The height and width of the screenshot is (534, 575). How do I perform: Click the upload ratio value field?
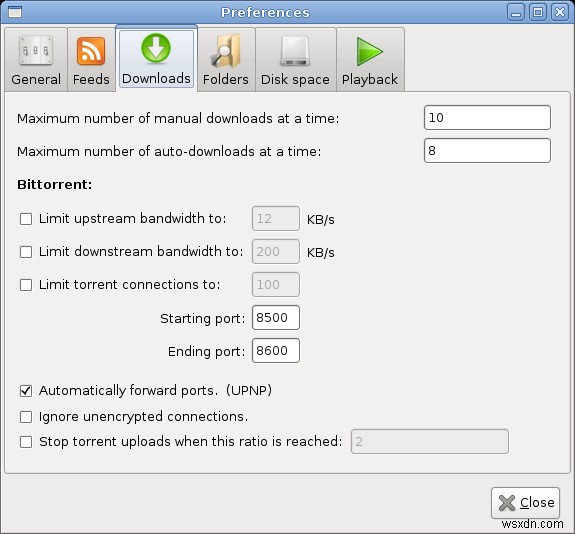(430, 442)
